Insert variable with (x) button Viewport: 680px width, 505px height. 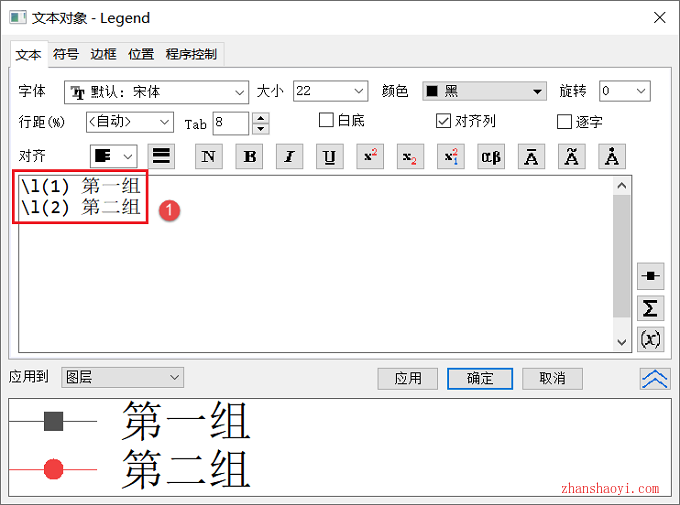point(651,339)
